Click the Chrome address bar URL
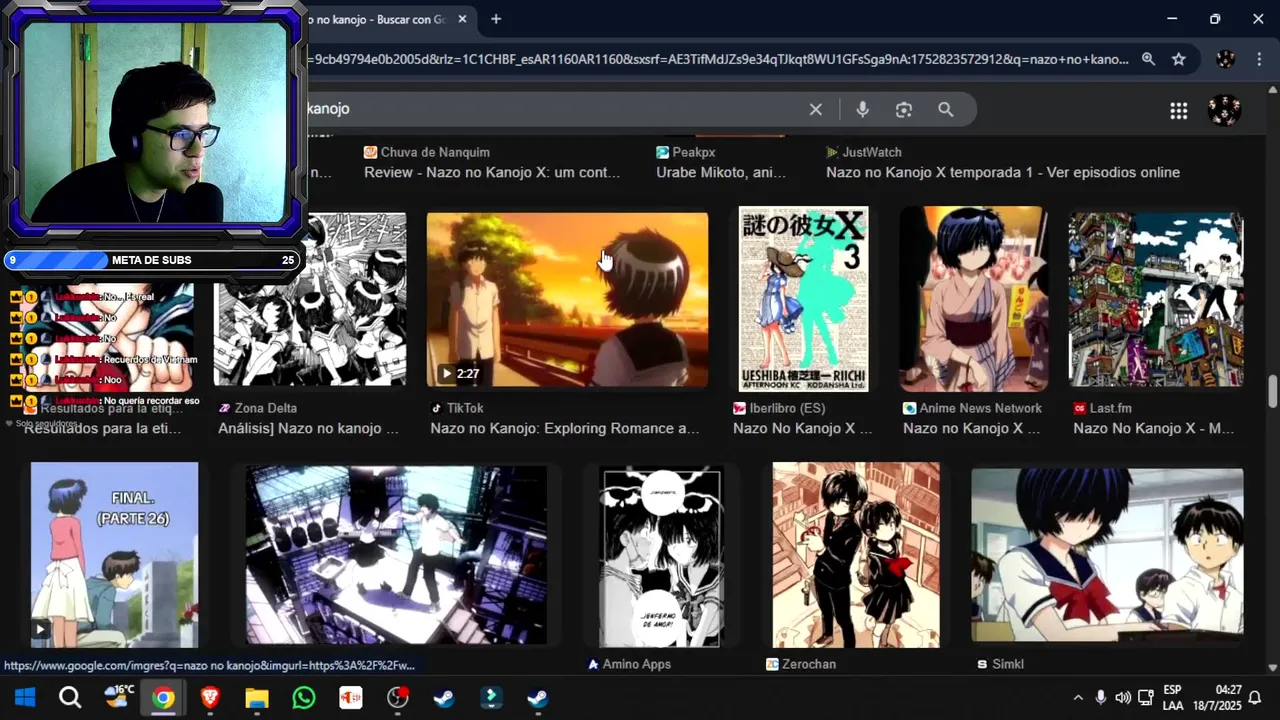Viewport: 1280px width, 720px height. point(718,59)
